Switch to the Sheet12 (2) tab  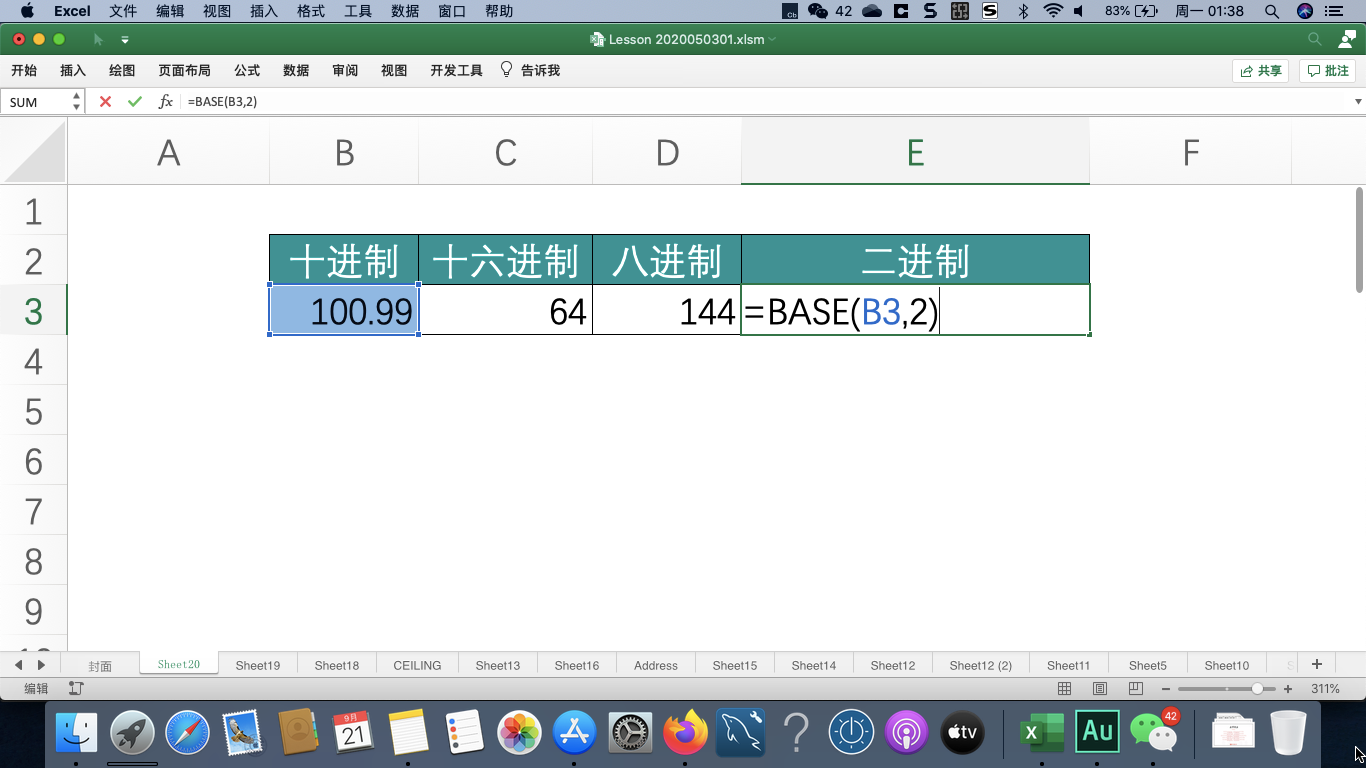[981, 665]
